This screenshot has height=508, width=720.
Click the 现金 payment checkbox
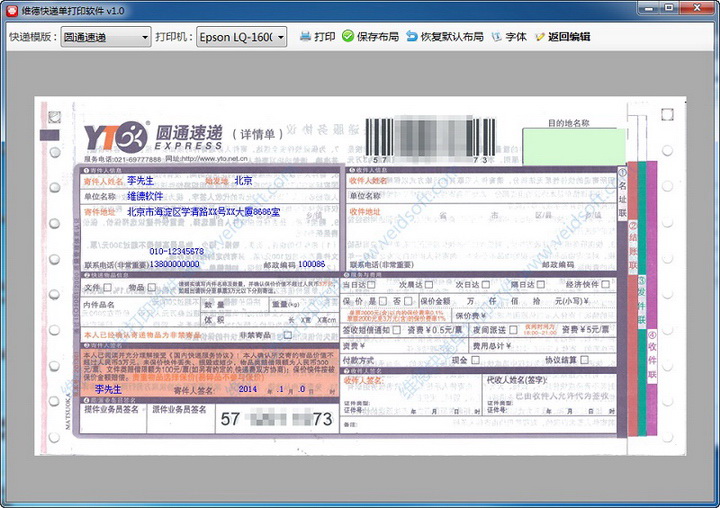point(476,360)
